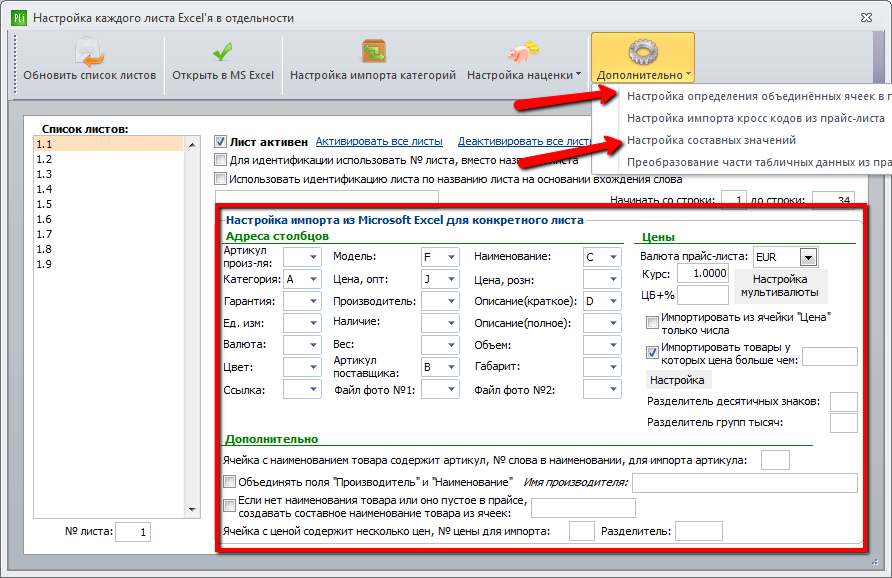
Task: Open Настройка импорта категорий box icon
Action: pos(373,51)
